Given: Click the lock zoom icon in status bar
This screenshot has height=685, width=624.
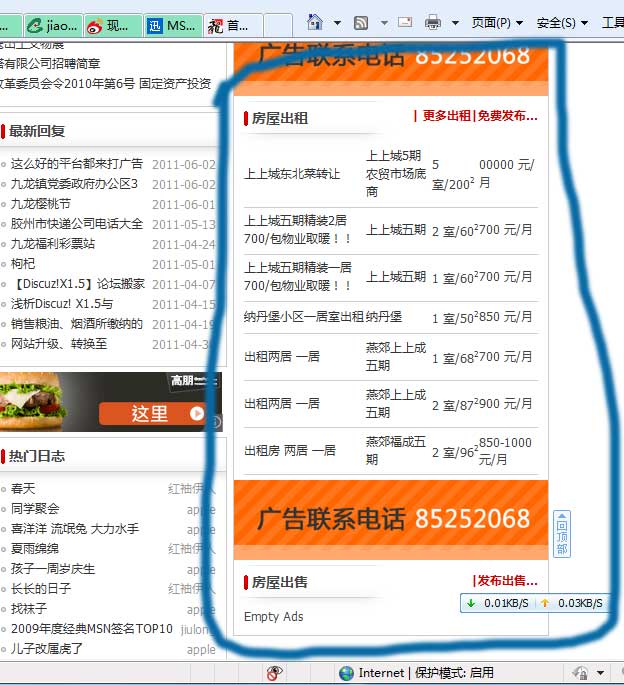Looking at the screenshot, I should pyautogui.click(x=581, y=673).
